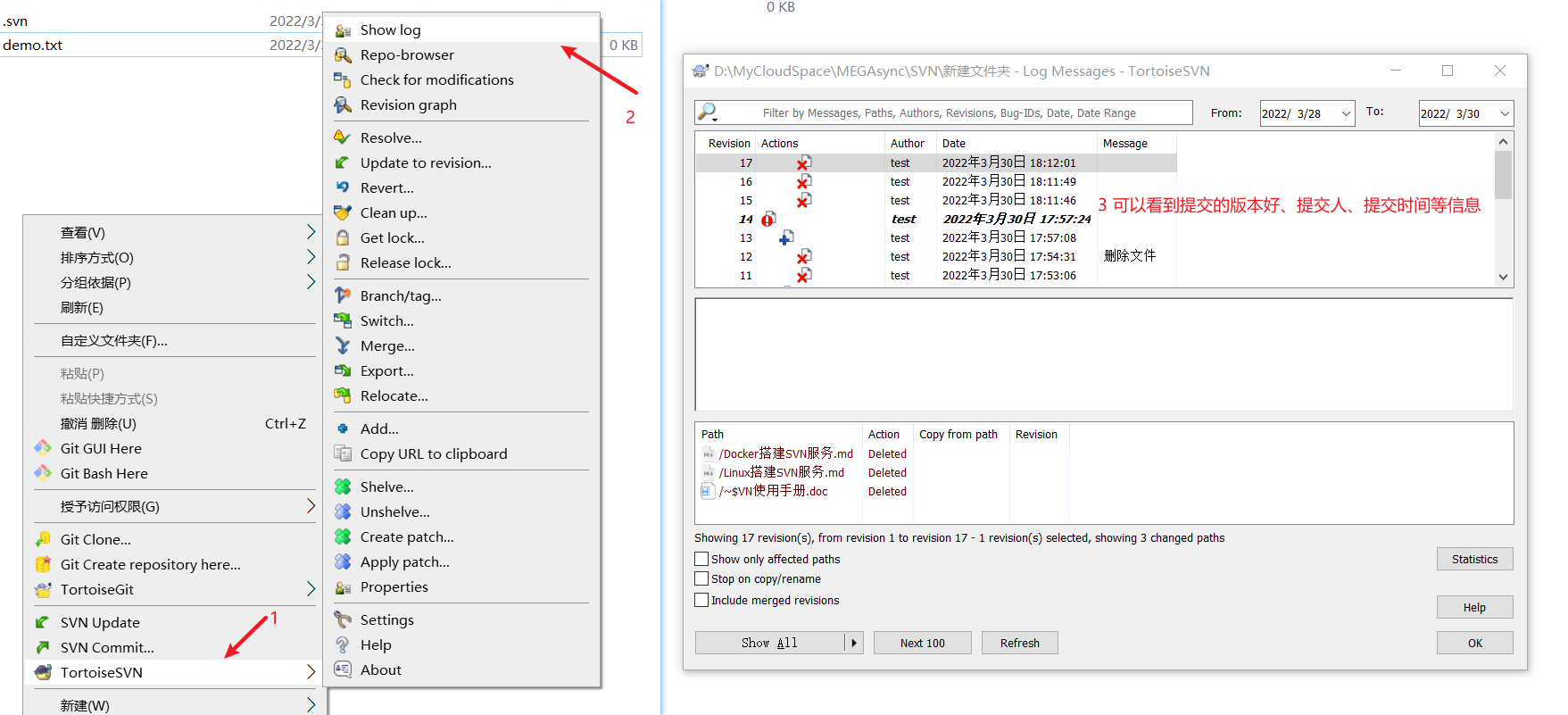Image resolution: width=1568 pixels, height=715 pixels.
Task: Expand the Show All split-button arrow
Action: tap(854, 643)
